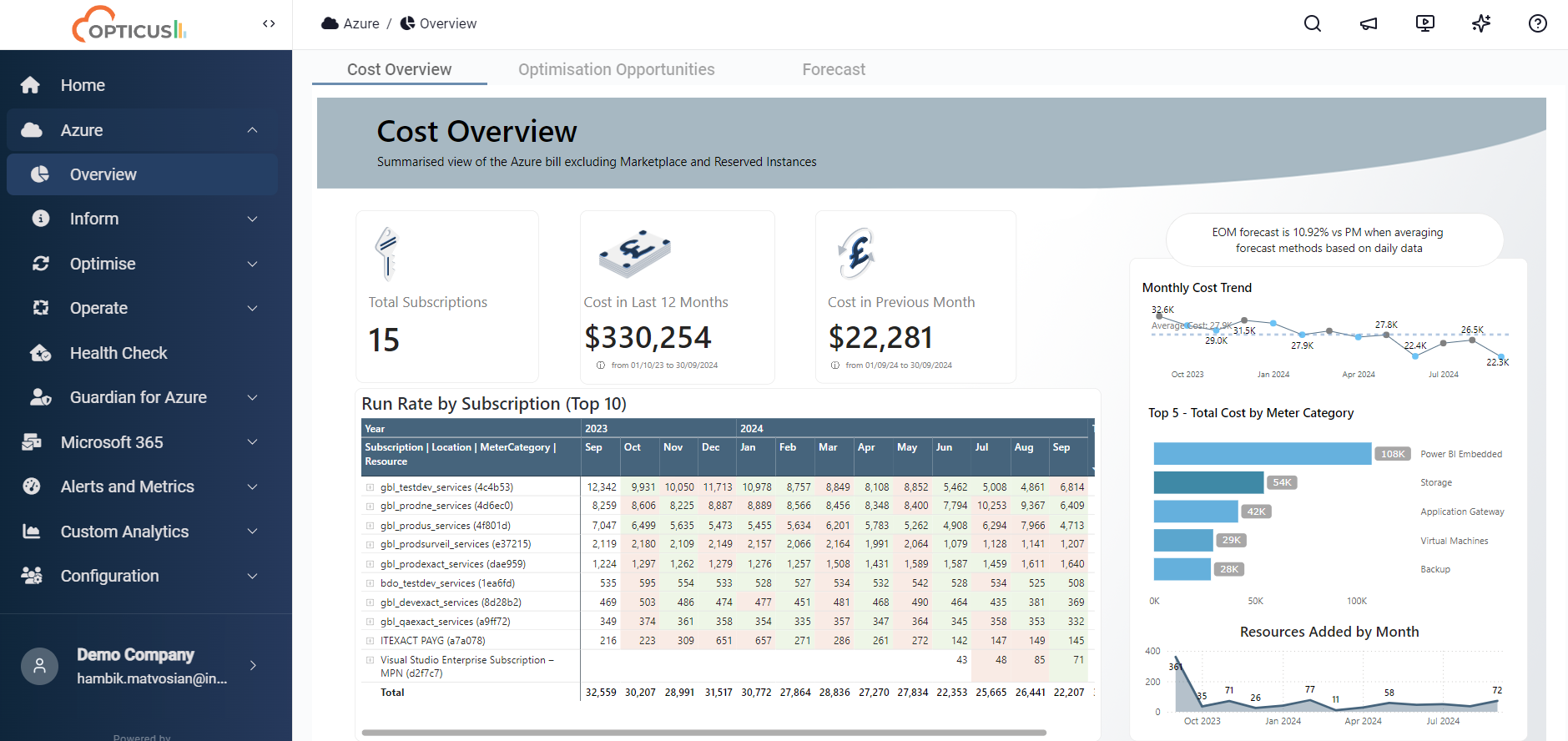Click the search magnifier icon

1313,23
